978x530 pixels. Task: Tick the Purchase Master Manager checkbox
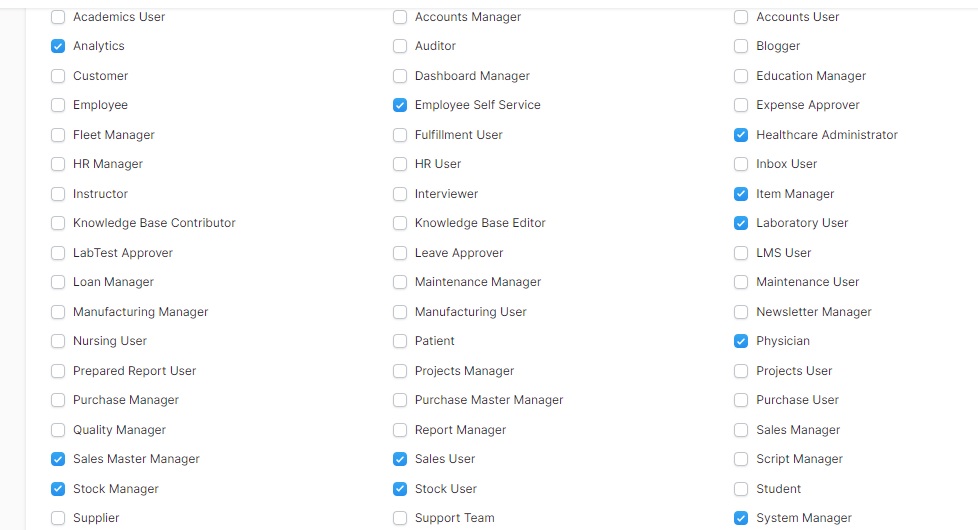(400, 400)
